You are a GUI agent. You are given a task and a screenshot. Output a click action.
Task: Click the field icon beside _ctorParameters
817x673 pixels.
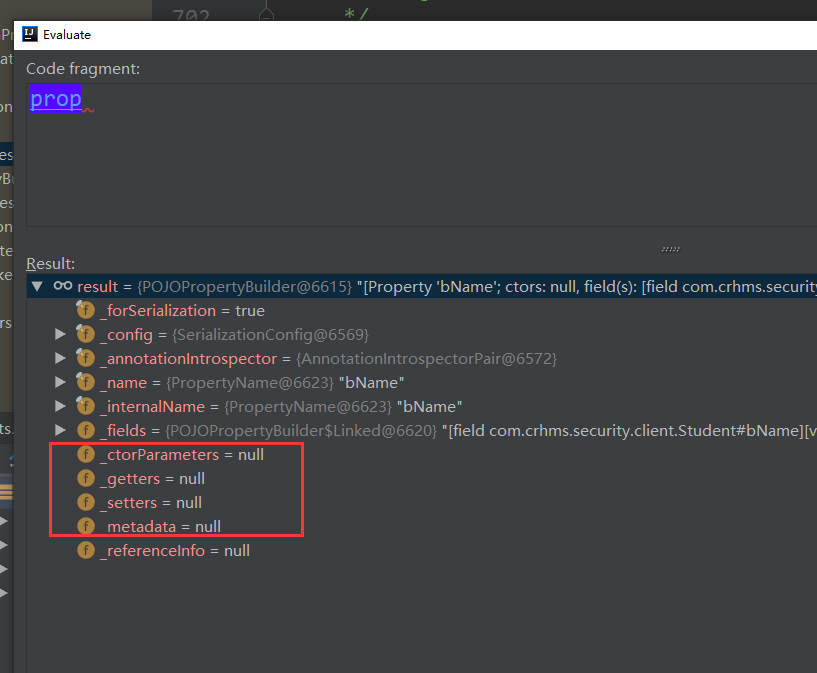(85, 455)
